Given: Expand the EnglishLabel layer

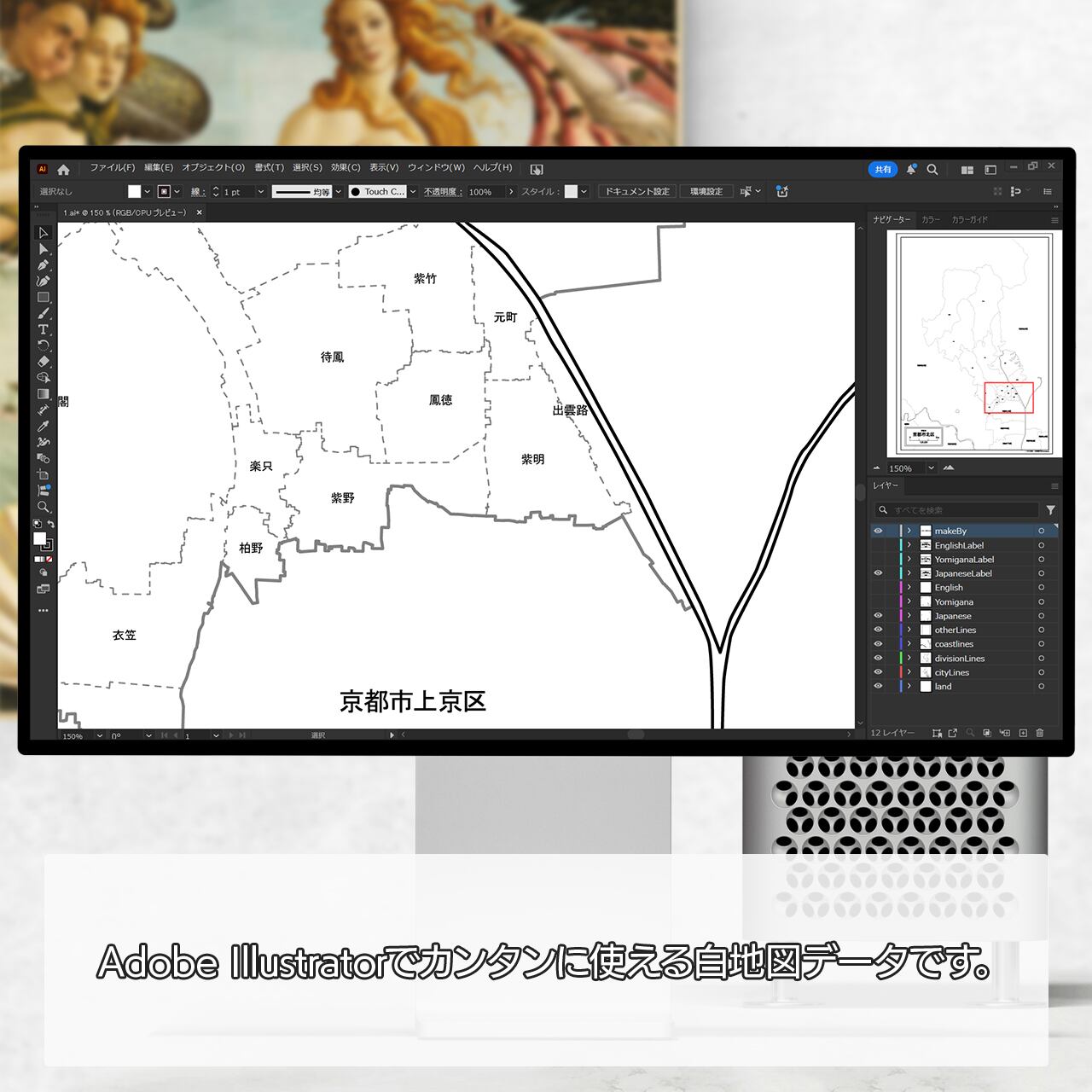Looking at the screenshot, I should (x=909, y=545).
